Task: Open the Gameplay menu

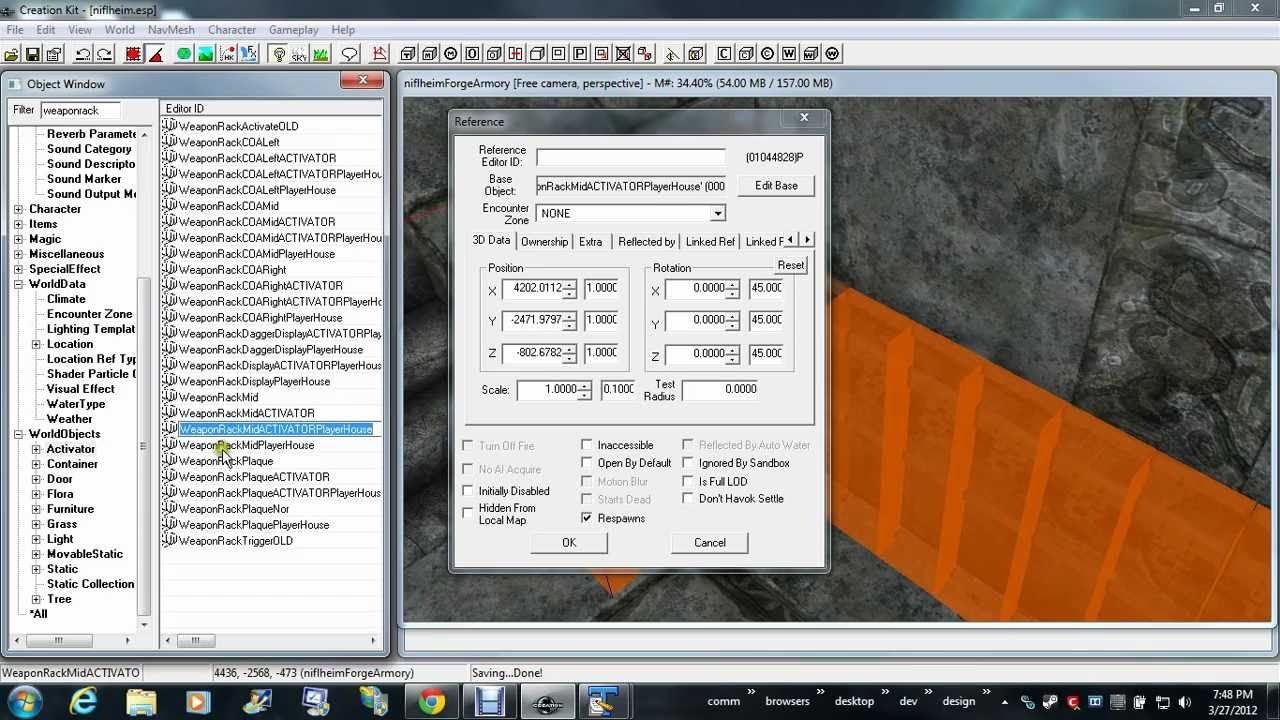Action: click(293, 30)
